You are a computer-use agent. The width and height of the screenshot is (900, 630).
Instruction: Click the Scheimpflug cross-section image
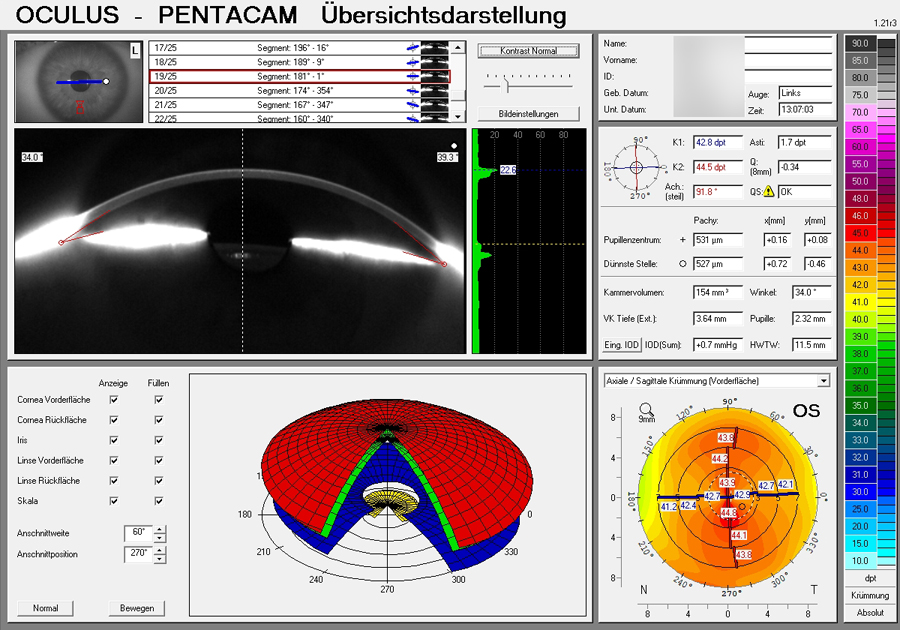pos(240,240)
